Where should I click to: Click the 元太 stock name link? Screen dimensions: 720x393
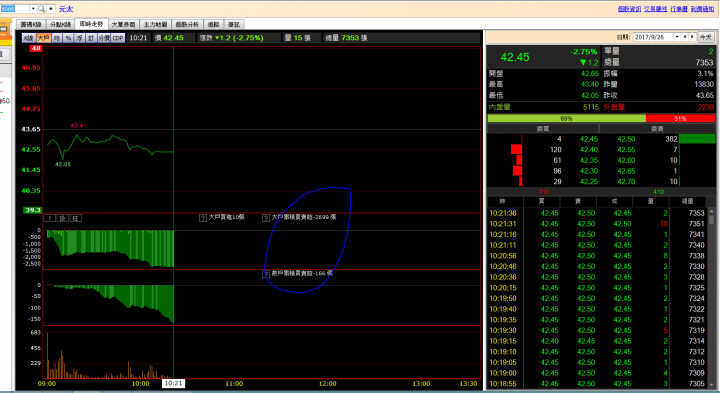66,9
